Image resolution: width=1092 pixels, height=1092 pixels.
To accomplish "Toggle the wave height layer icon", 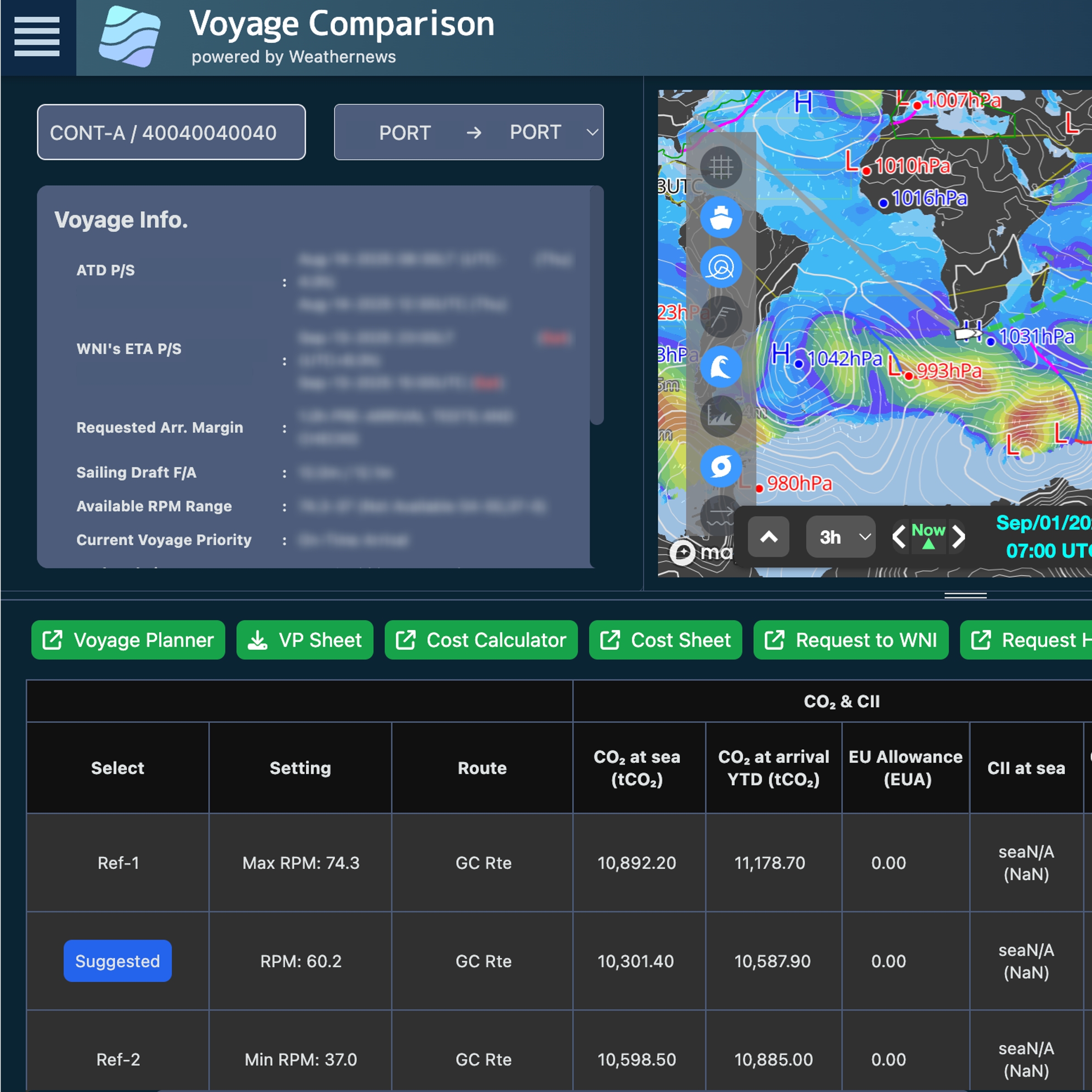I will (x=720, y=366).
